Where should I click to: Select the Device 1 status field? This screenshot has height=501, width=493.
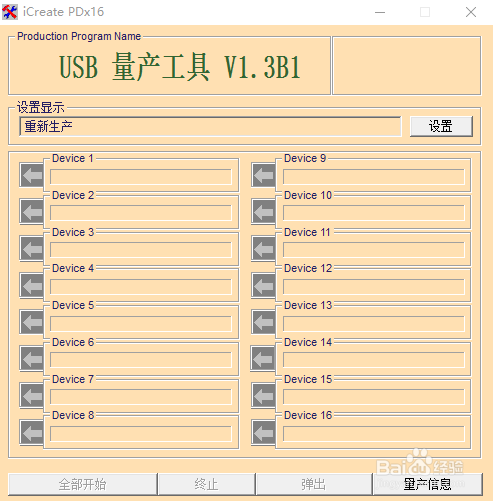[141, 177]
